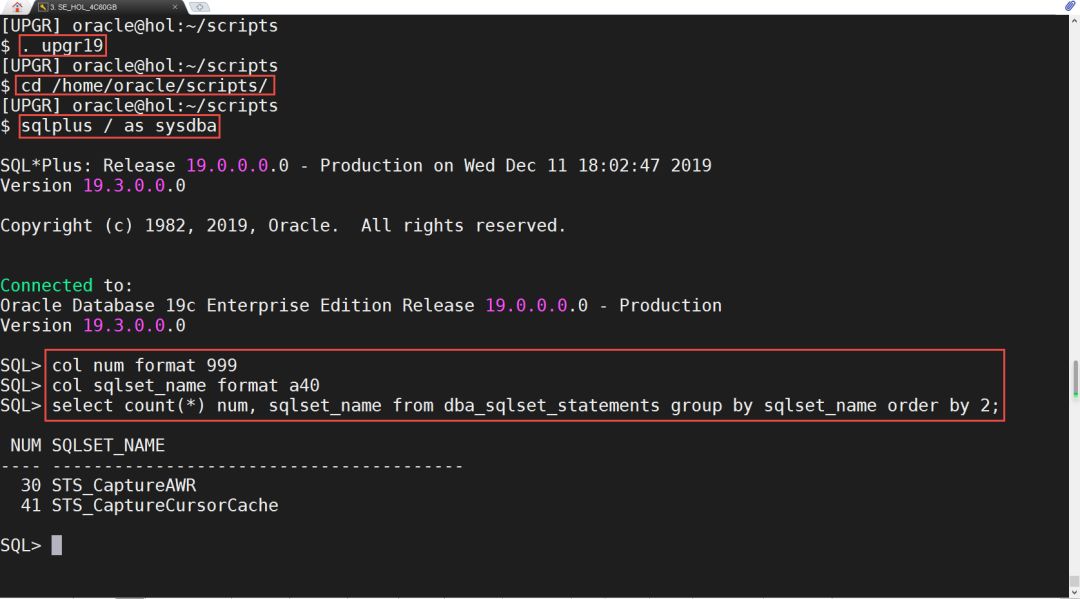
Task: Open the home tab icon
Action: 16,7
